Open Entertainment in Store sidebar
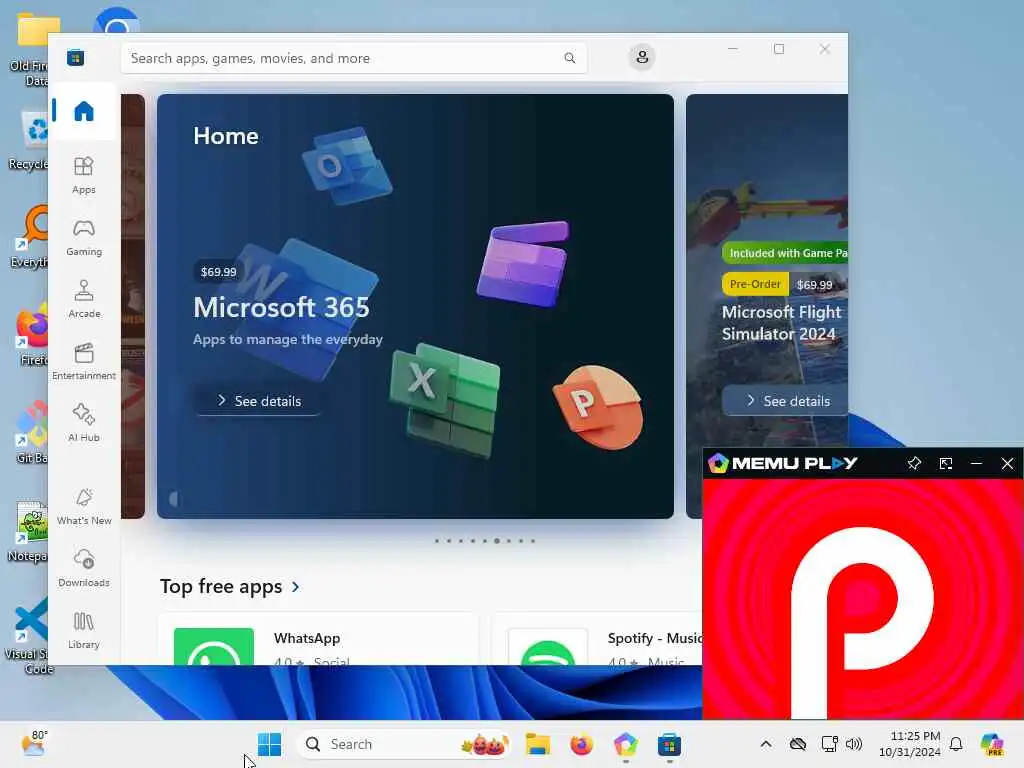 84,361
